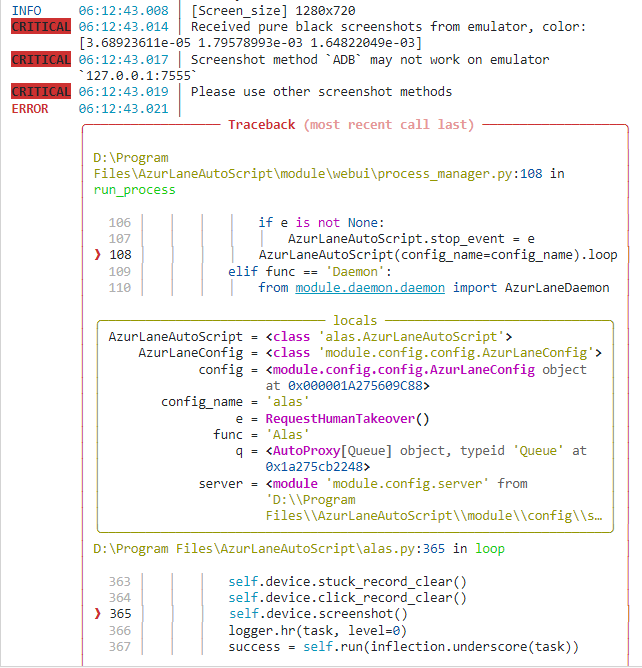Click "elif func == 'Daemon':" on line 109
The height and width of the screenshot is (668, 642).
[310, 271]
